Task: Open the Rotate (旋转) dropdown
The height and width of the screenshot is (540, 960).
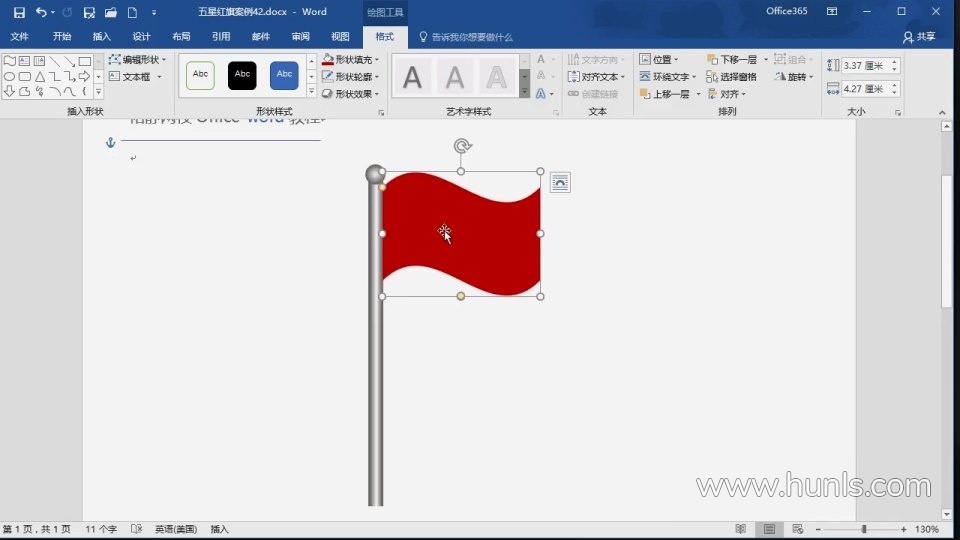Action: point(793,77)
